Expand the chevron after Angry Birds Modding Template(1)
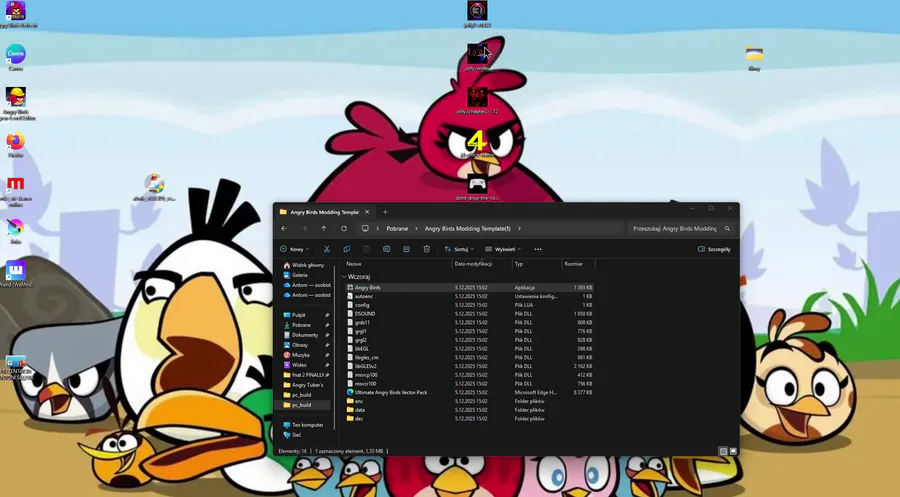900x497 pixels. tap(519, 228)
